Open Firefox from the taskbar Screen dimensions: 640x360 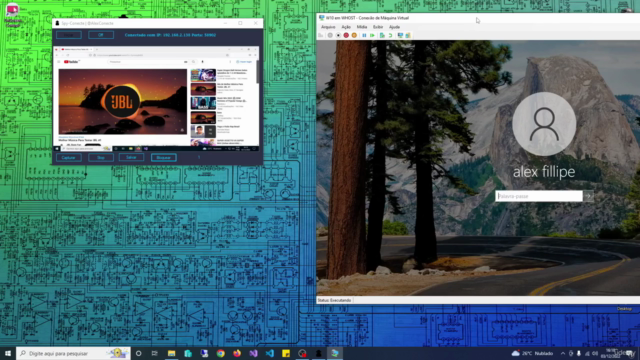[x=237, y=353]
